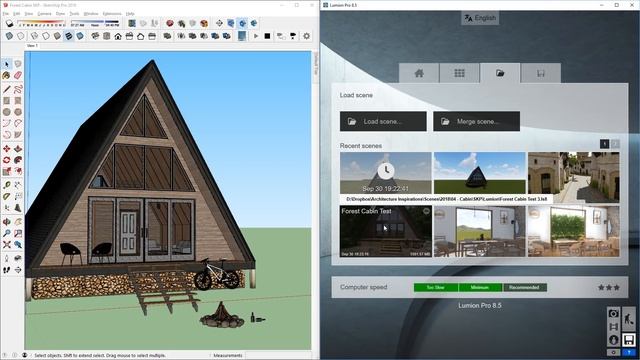Click the Too Slow speed indicator bar
Image resolution: width=640 pixels, height=360 pixels.
(436, 287)
